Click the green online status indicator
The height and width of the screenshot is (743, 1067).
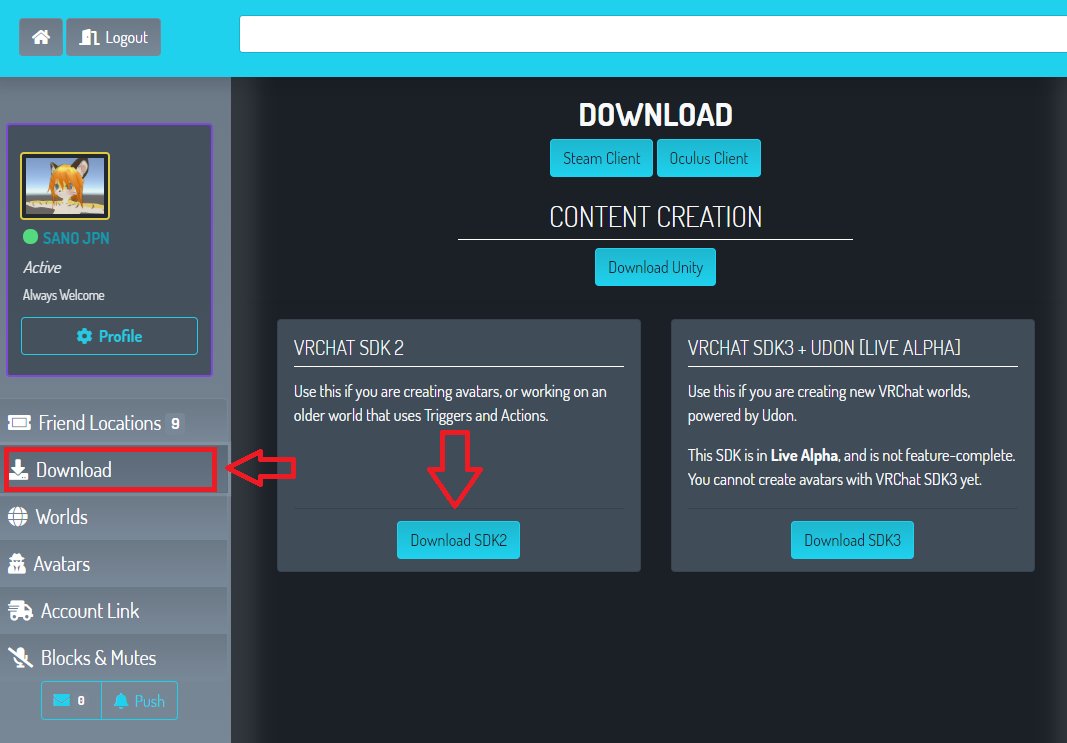[30, 237]
